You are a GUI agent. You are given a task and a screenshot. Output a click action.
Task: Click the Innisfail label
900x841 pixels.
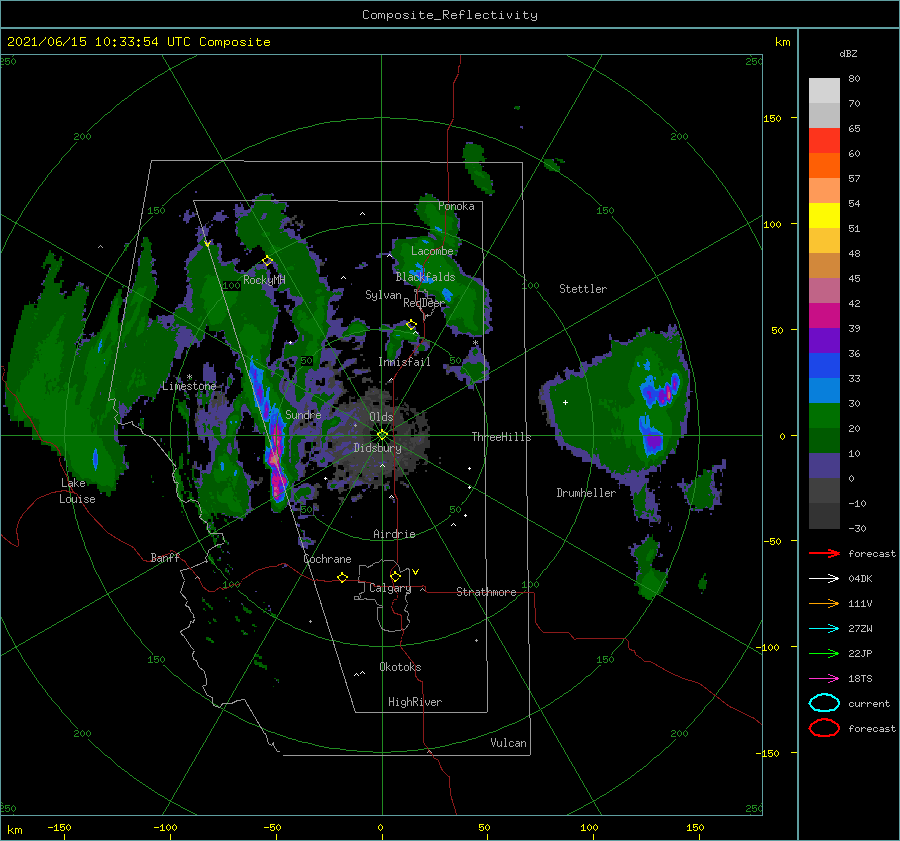(404, 362)
